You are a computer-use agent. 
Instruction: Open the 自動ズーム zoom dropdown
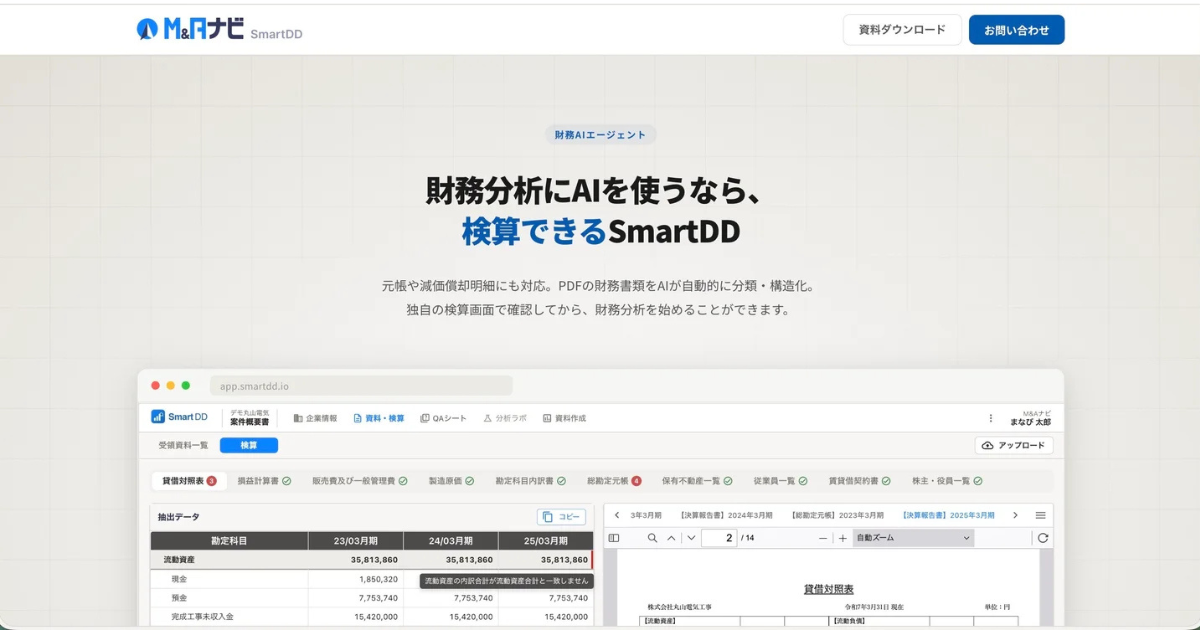coord(913,538)
